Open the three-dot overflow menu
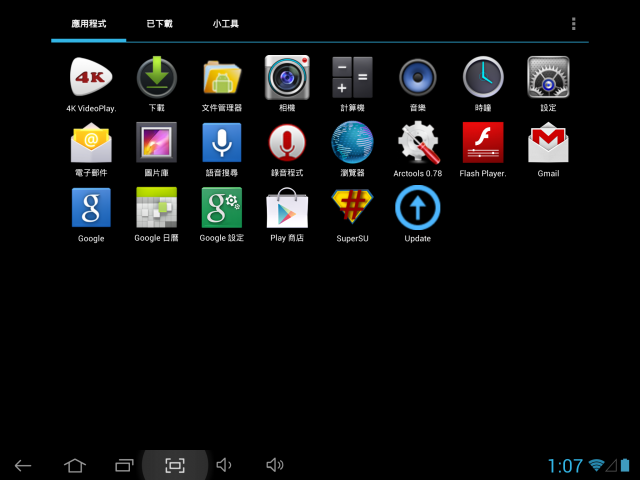Viewport: 640px width, 480px height. click(x=573, y=24)
